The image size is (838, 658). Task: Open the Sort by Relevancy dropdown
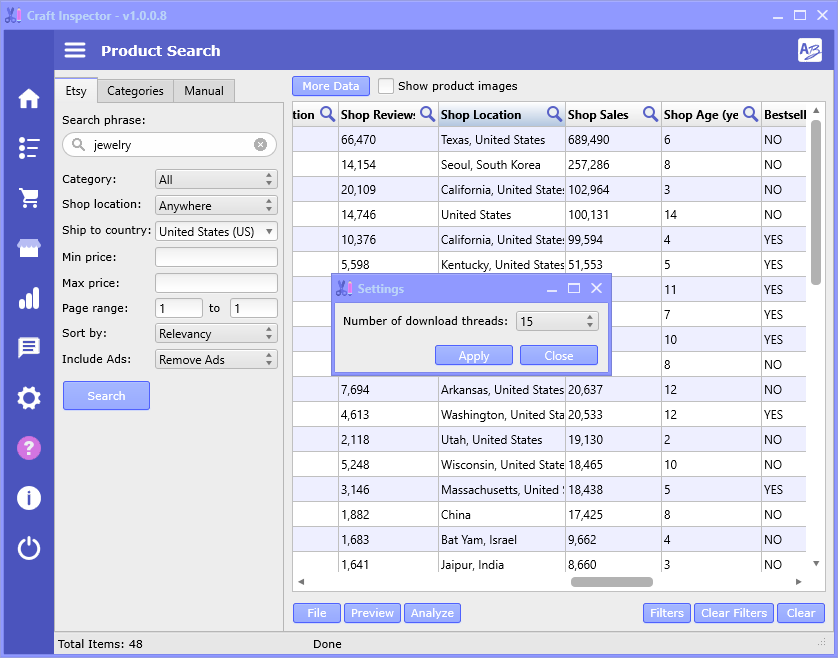coord(216,334)
